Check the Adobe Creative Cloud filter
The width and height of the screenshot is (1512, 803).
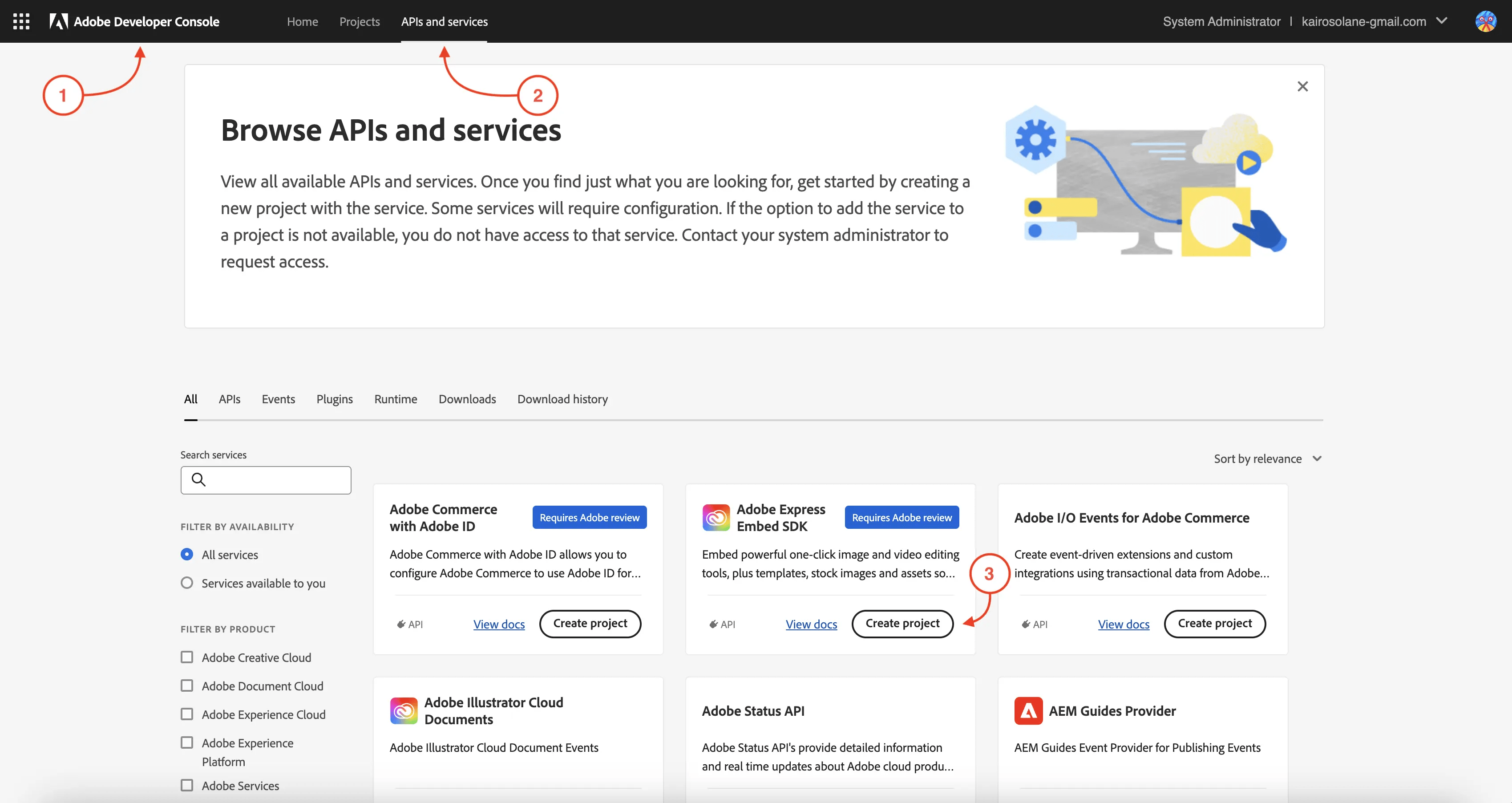pyautogui.click(x=186, y=657)
